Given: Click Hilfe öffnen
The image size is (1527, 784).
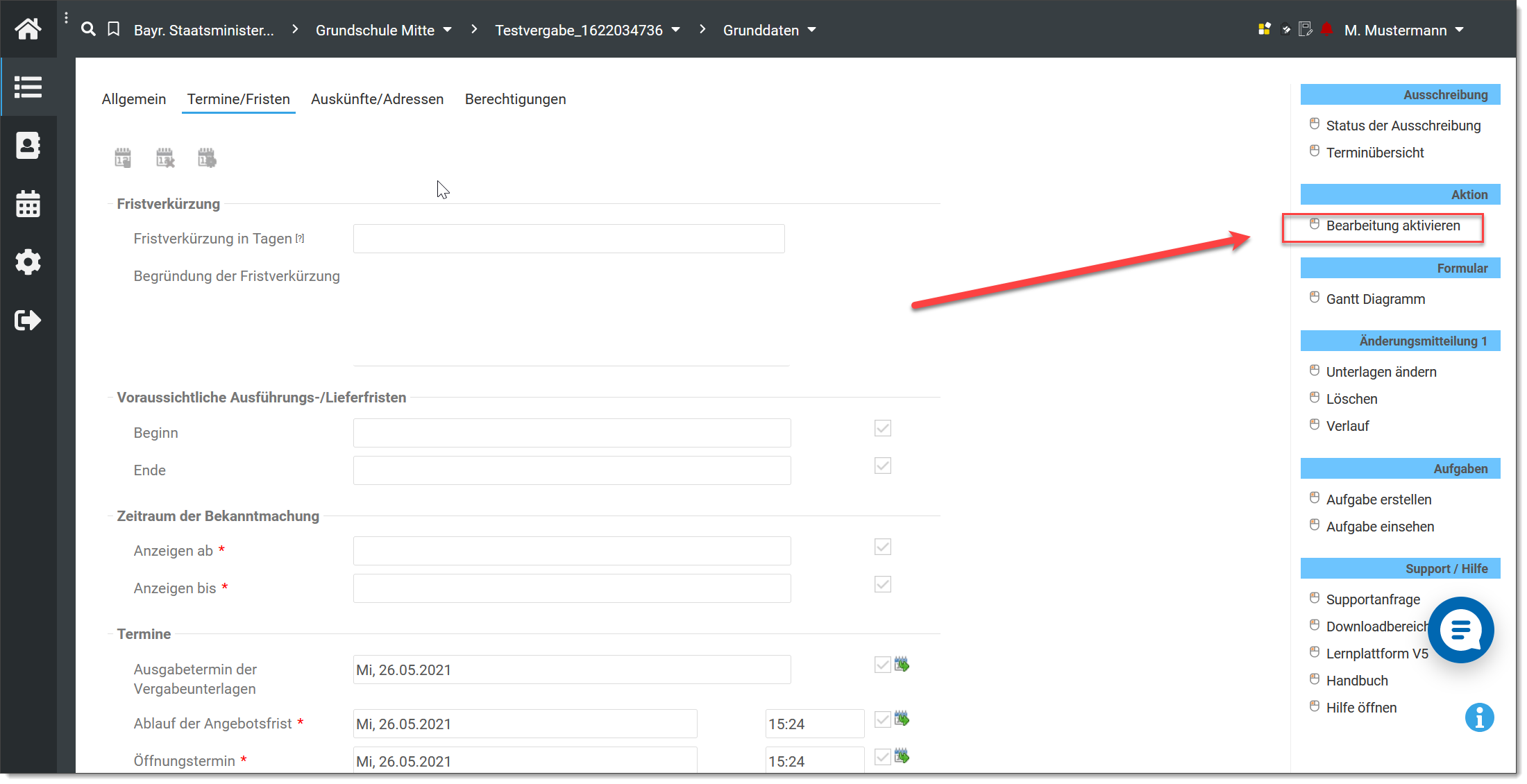Looking at the screenshot, I should tap(1361, 708).
